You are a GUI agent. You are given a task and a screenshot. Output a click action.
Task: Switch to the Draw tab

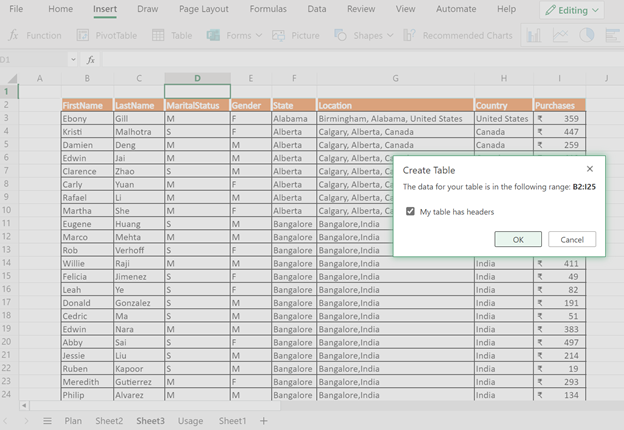tap(148, 9)
